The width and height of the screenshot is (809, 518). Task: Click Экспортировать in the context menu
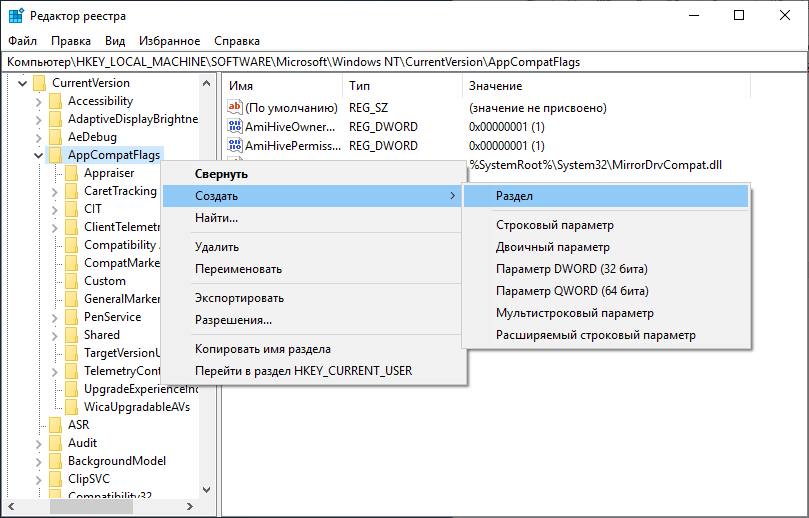pyautogui.click(x=239, y=298)
